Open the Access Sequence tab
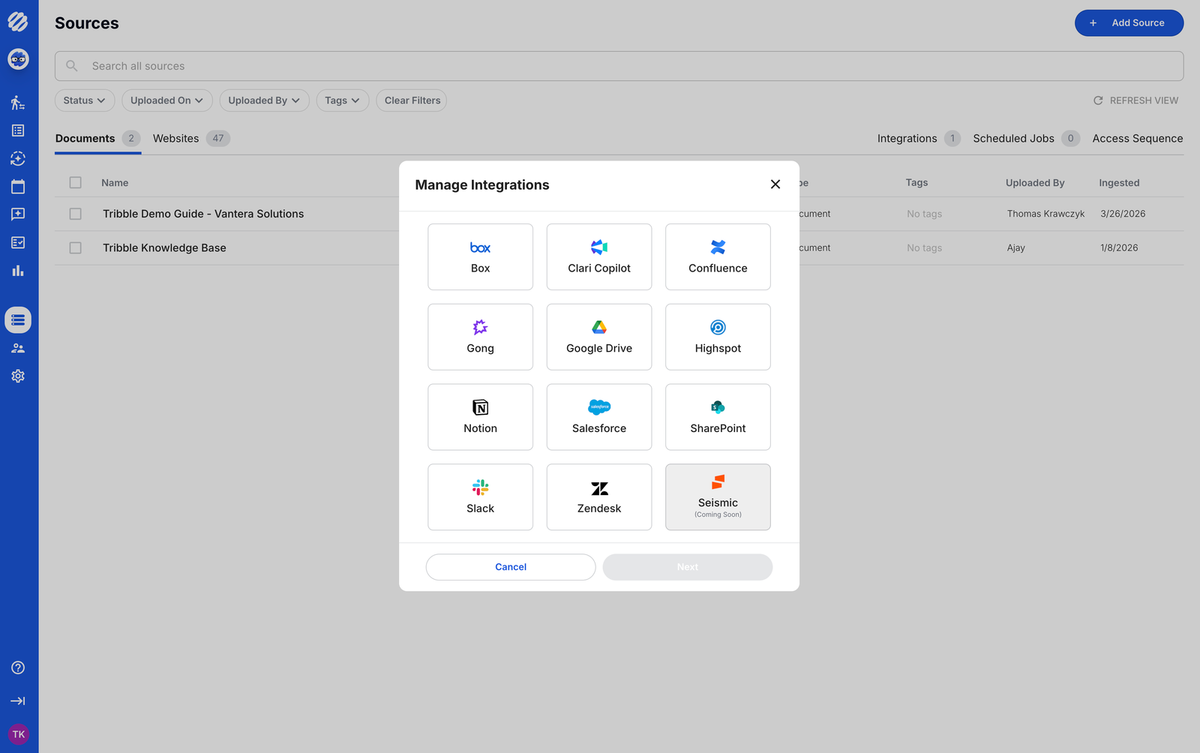 point(1137,138)
